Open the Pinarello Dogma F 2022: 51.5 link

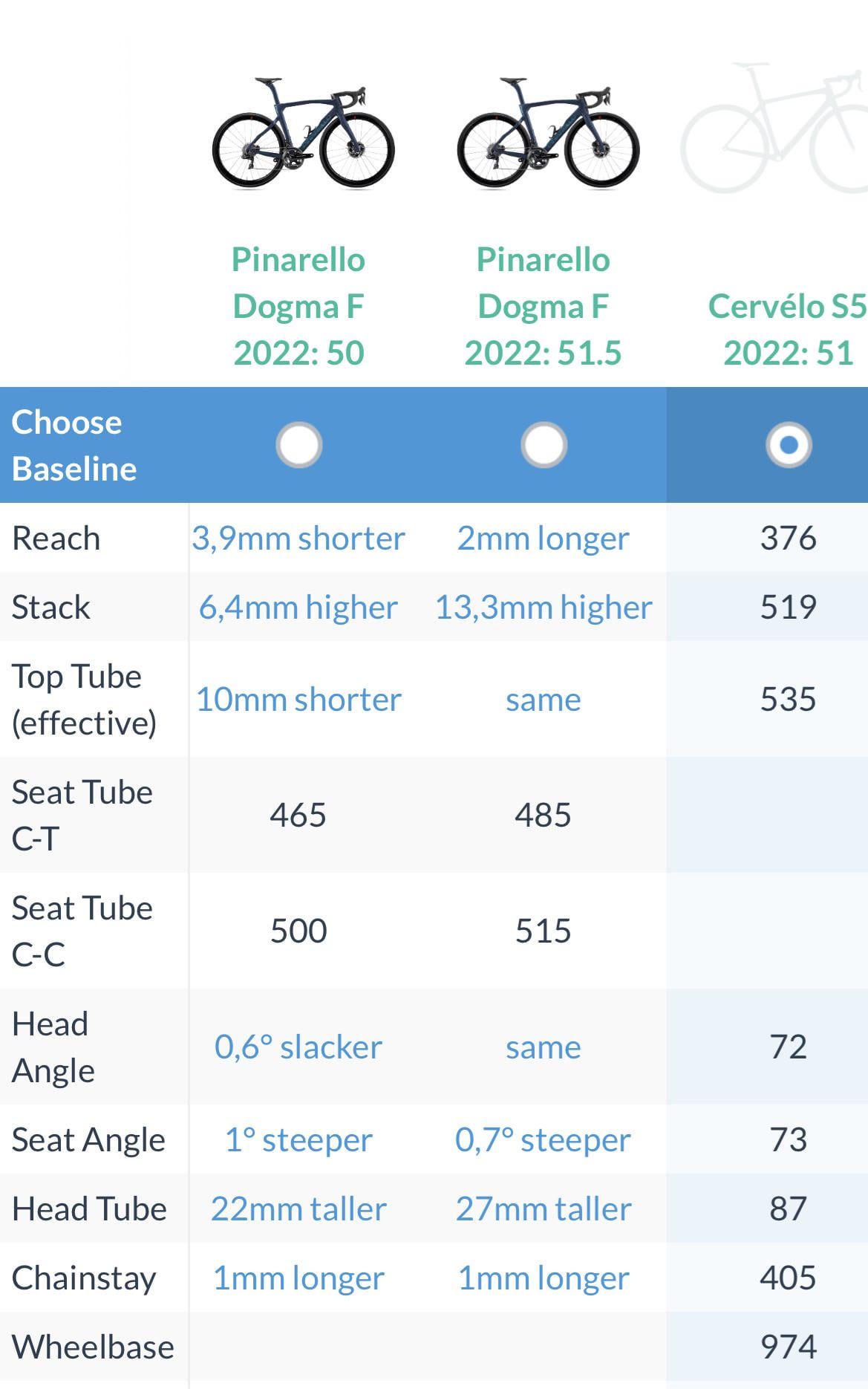pyautogui.click(x=544, y=306)
